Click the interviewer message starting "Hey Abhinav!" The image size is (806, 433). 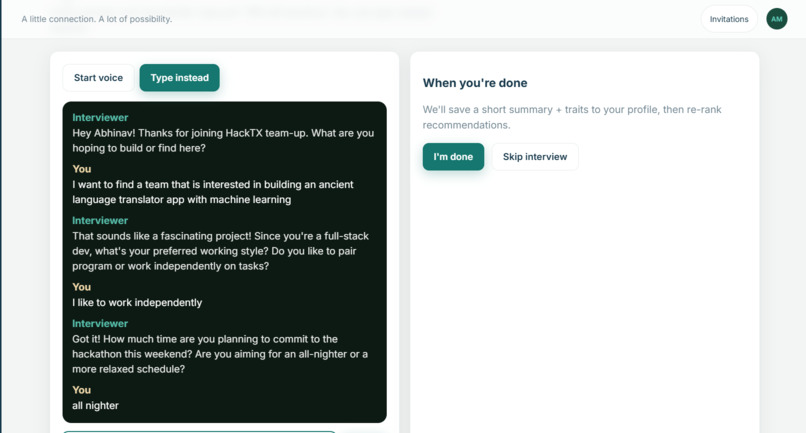tap(223, 140)
